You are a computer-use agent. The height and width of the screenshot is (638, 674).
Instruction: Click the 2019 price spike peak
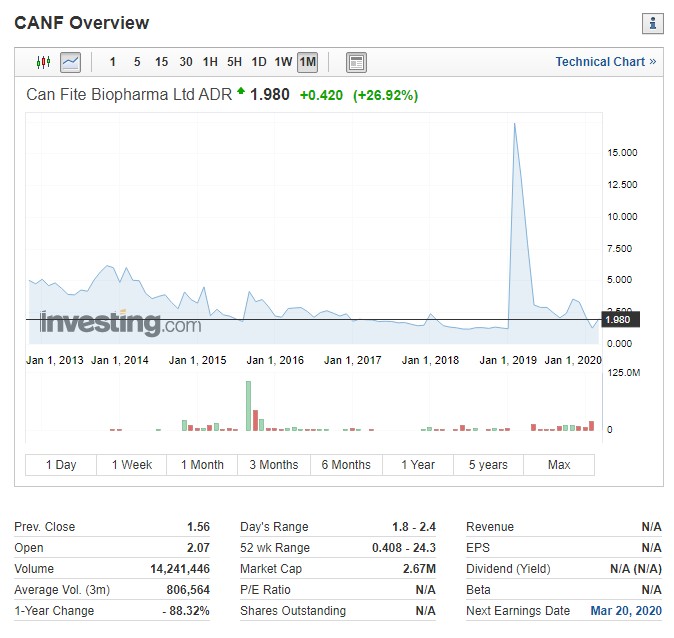[515, 124]
